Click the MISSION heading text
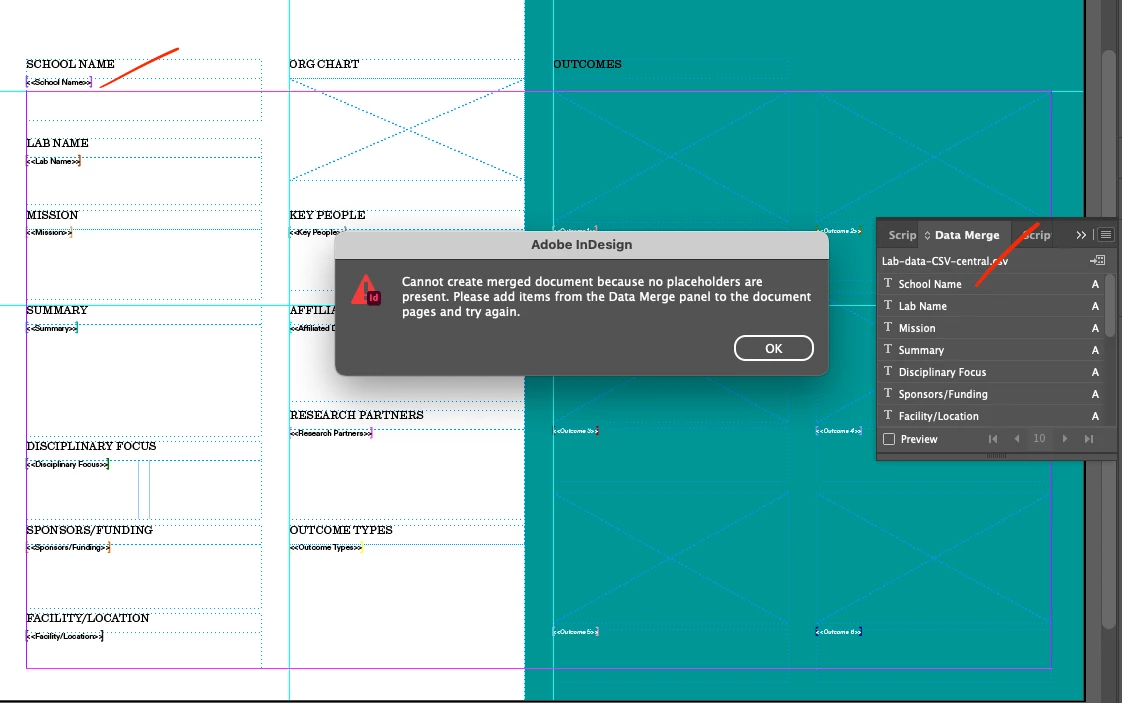Image resolution: width=1122 pixels, height=703 pixels. point(52,215)
